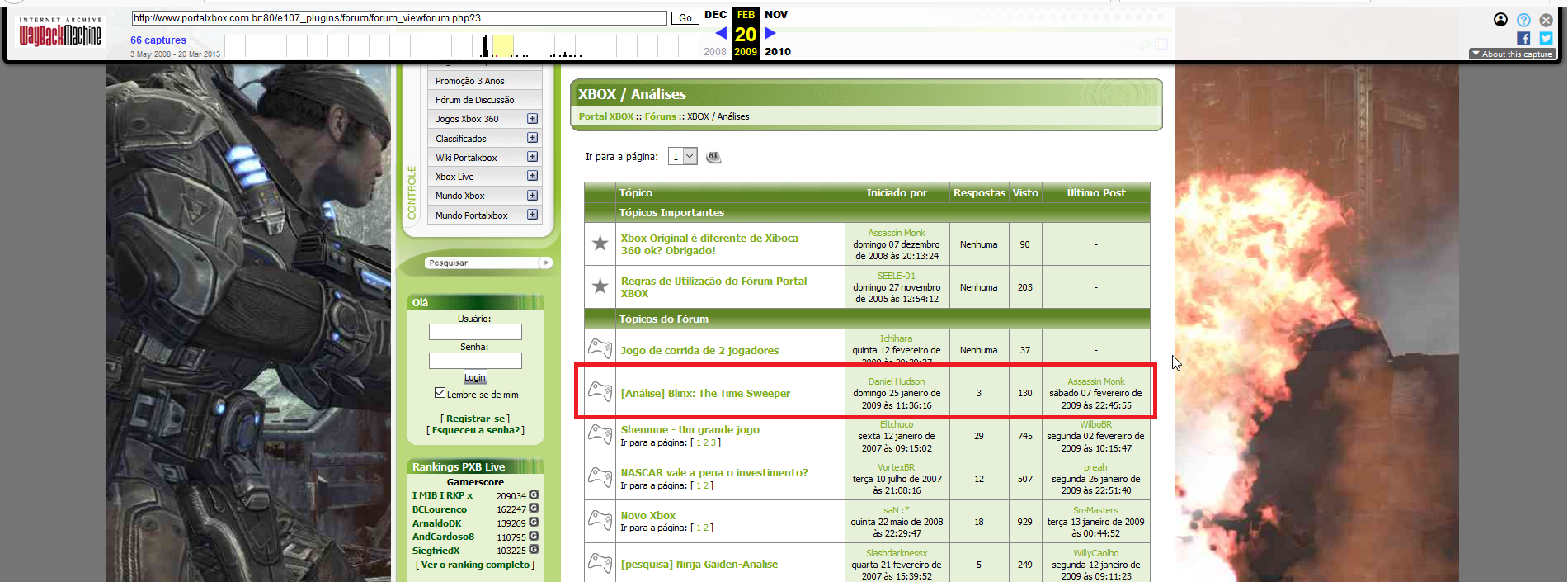Click the Wayback Machine logo
Screen dimensions: 1568x582
60,32
